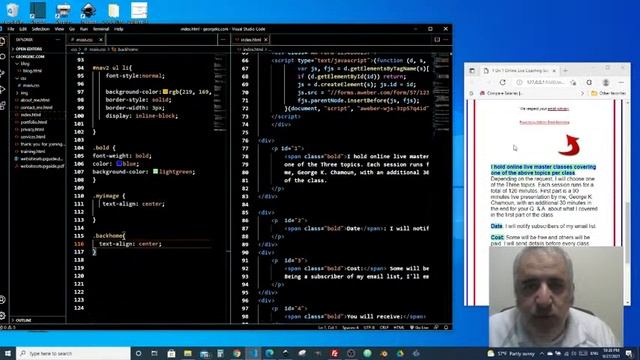This screenshot has width=640, height=360.
Task: Open the View menu
Action: 59,29
